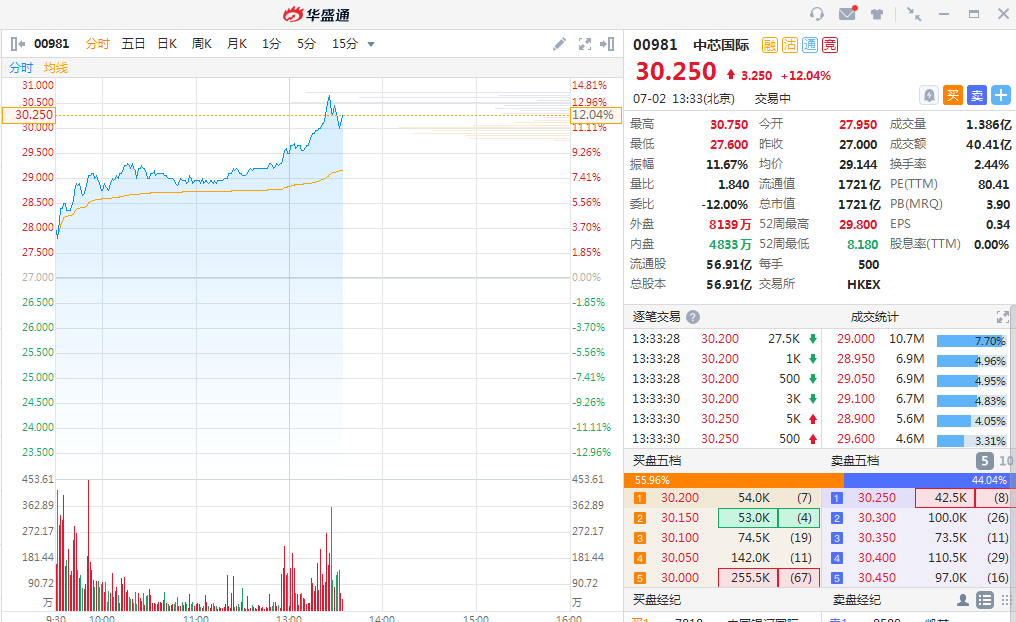Open the 15分 interval dropdown arrow

click(x=371, y=44)
